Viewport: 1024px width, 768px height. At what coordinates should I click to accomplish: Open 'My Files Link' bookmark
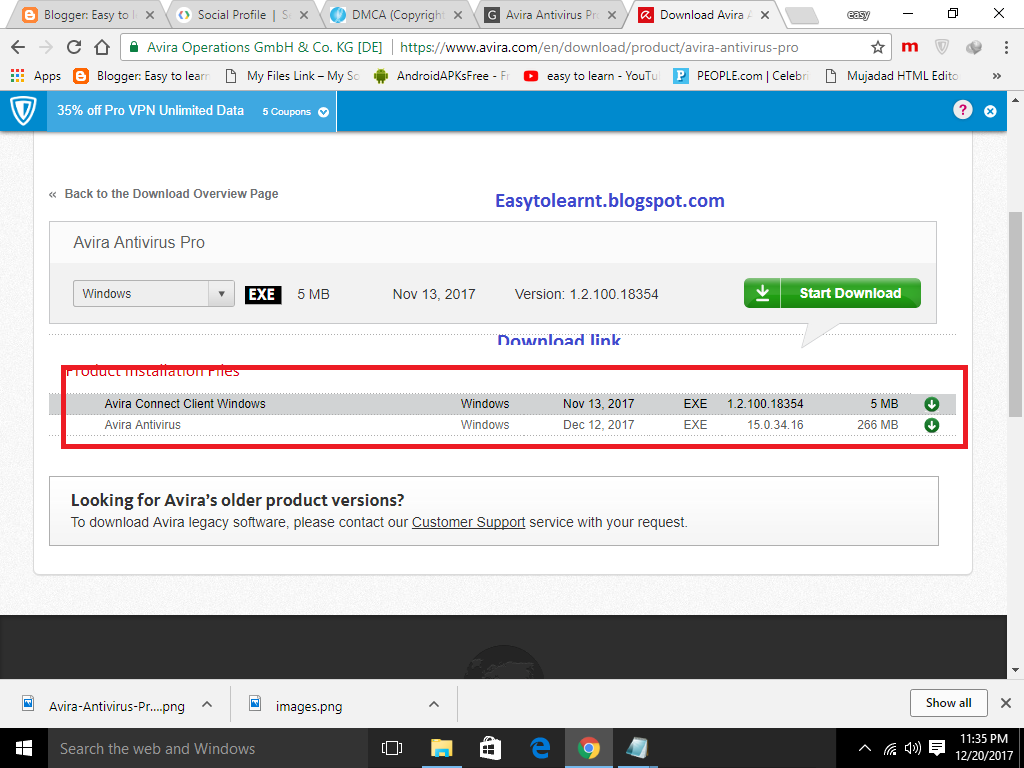click(x=292, y=76)
